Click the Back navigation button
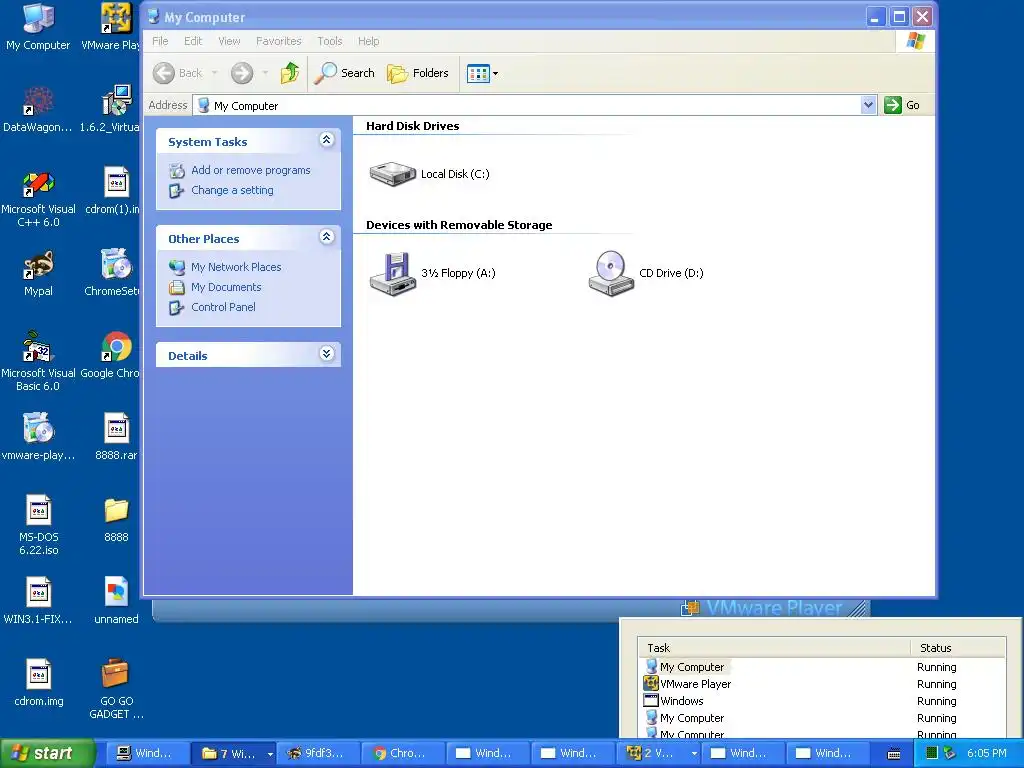Viewport: 1024px width, 768px height. pos(178,73)
